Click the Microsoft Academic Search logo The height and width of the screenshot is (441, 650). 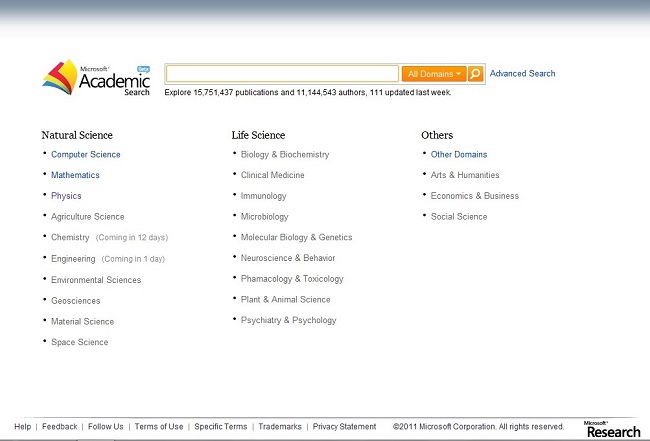pyautogui.click(x=96, y=78)
